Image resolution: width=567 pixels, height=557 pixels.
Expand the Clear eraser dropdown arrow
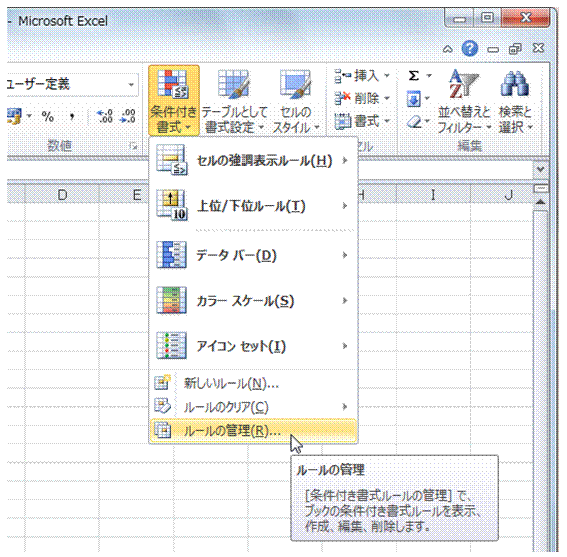pos(427,122)
